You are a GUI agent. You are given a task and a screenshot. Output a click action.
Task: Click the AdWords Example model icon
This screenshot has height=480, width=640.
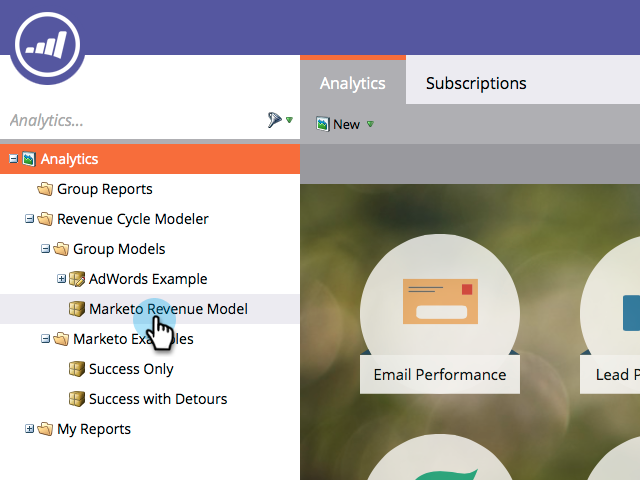tap(77, 279)
